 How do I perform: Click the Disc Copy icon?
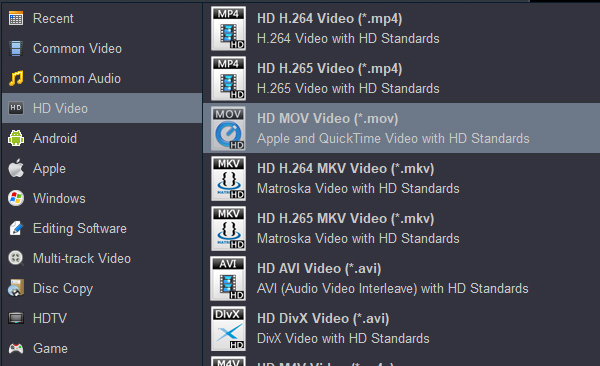click(16, 288)
